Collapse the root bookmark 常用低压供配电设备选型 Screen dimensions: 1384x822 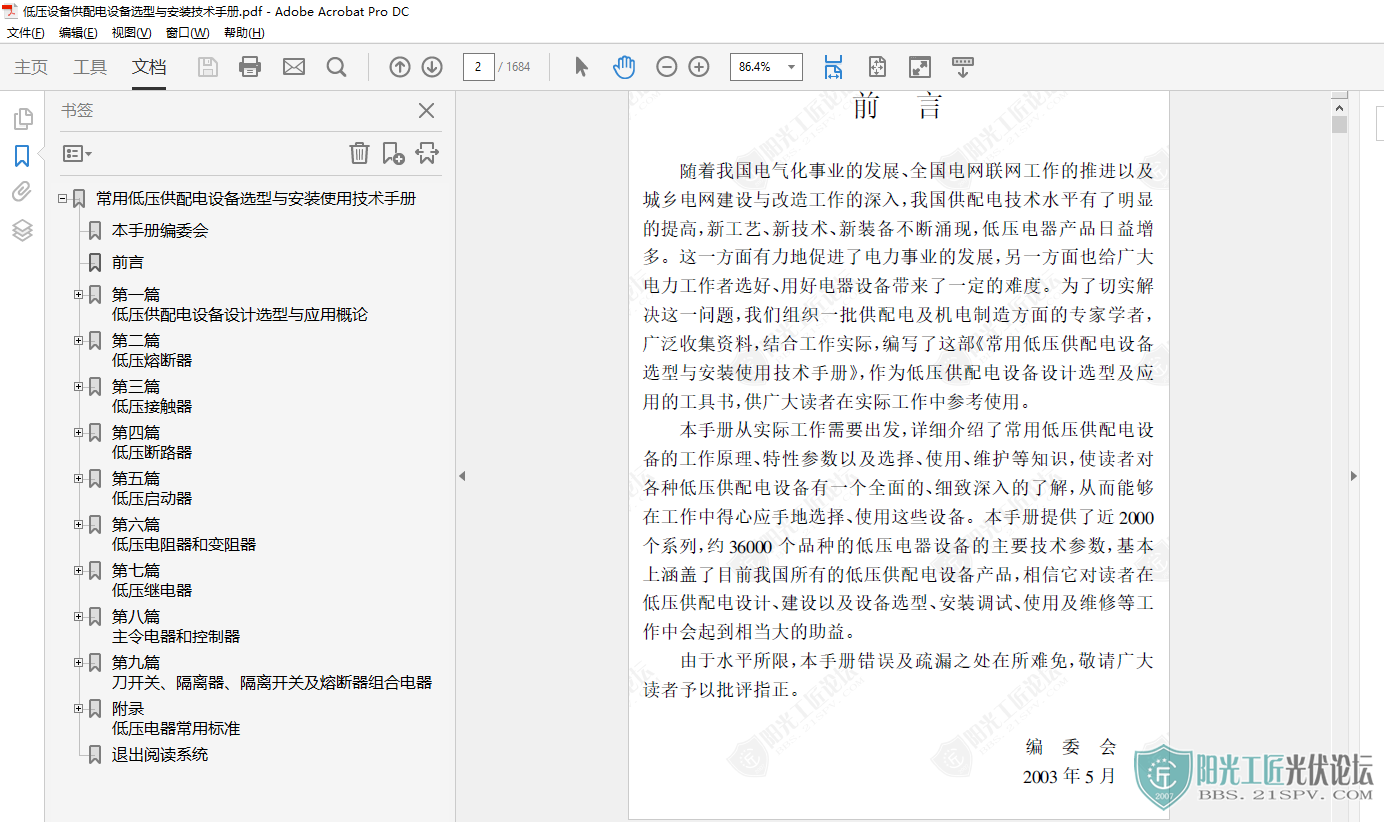click(62, 198)
